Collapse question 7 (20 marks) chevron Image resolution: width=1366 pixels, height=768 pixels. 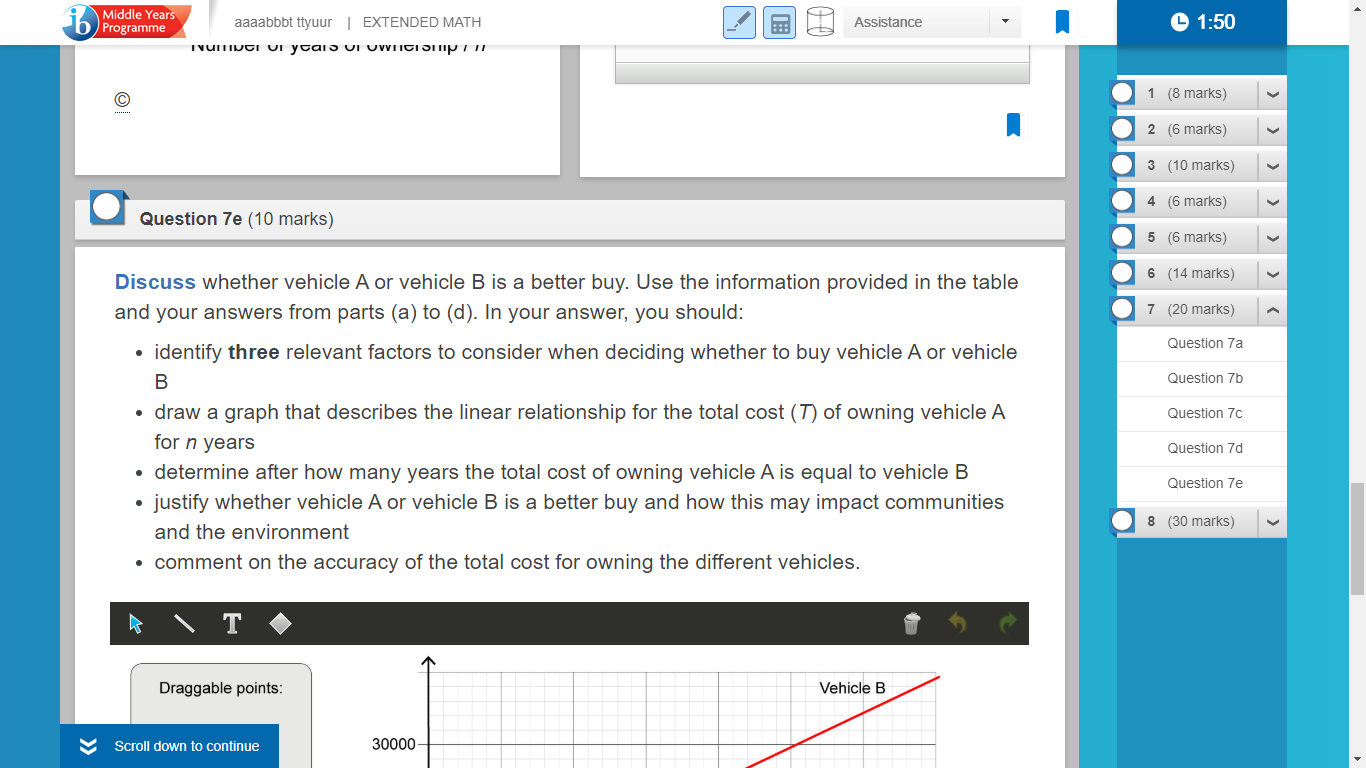pyautogui.click(x=1272, y=309)
